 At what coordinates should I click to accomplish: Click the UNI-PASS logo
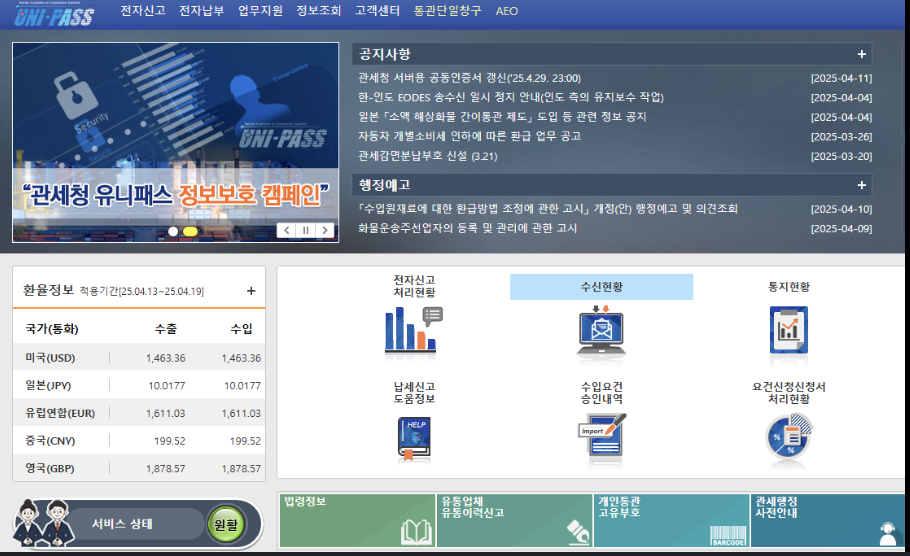54,15
